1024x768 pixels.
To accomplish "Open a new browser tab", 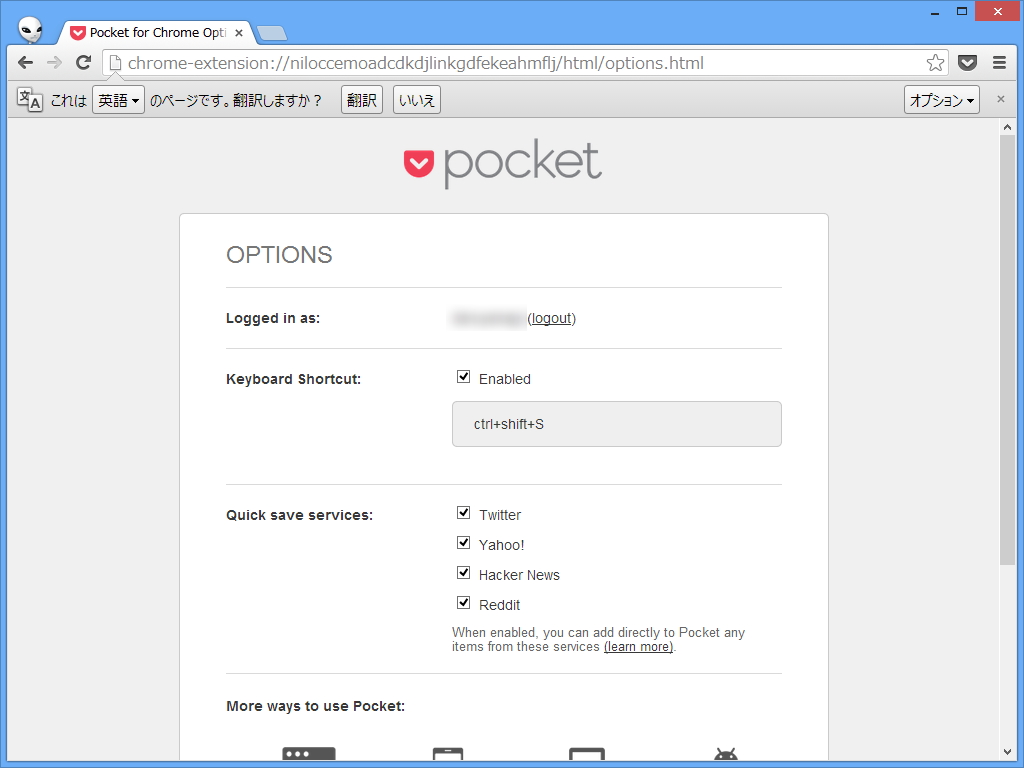I will tap(272, 33).
